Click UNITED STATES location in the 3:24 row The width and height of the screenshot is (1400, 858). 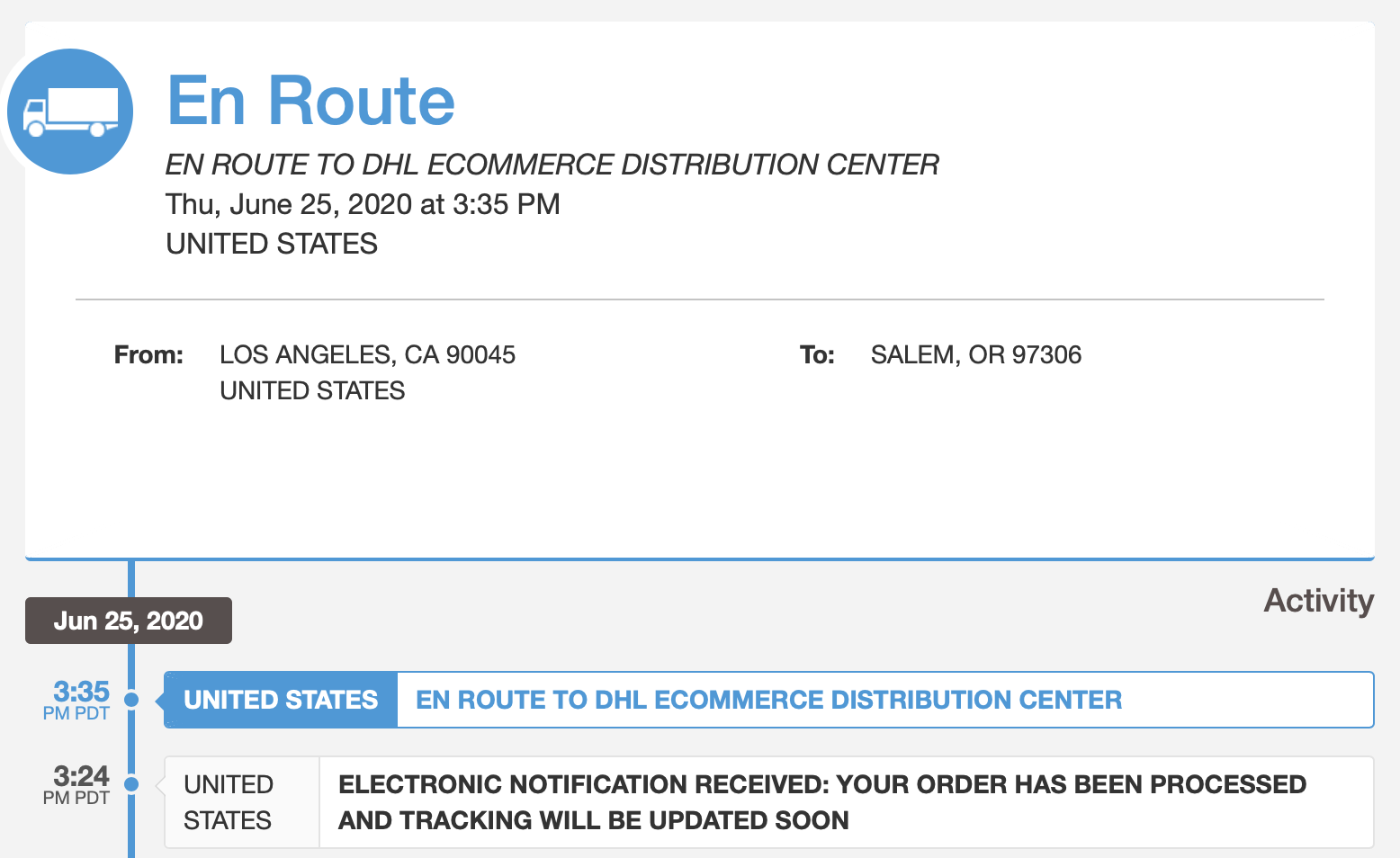coord(229,802)
